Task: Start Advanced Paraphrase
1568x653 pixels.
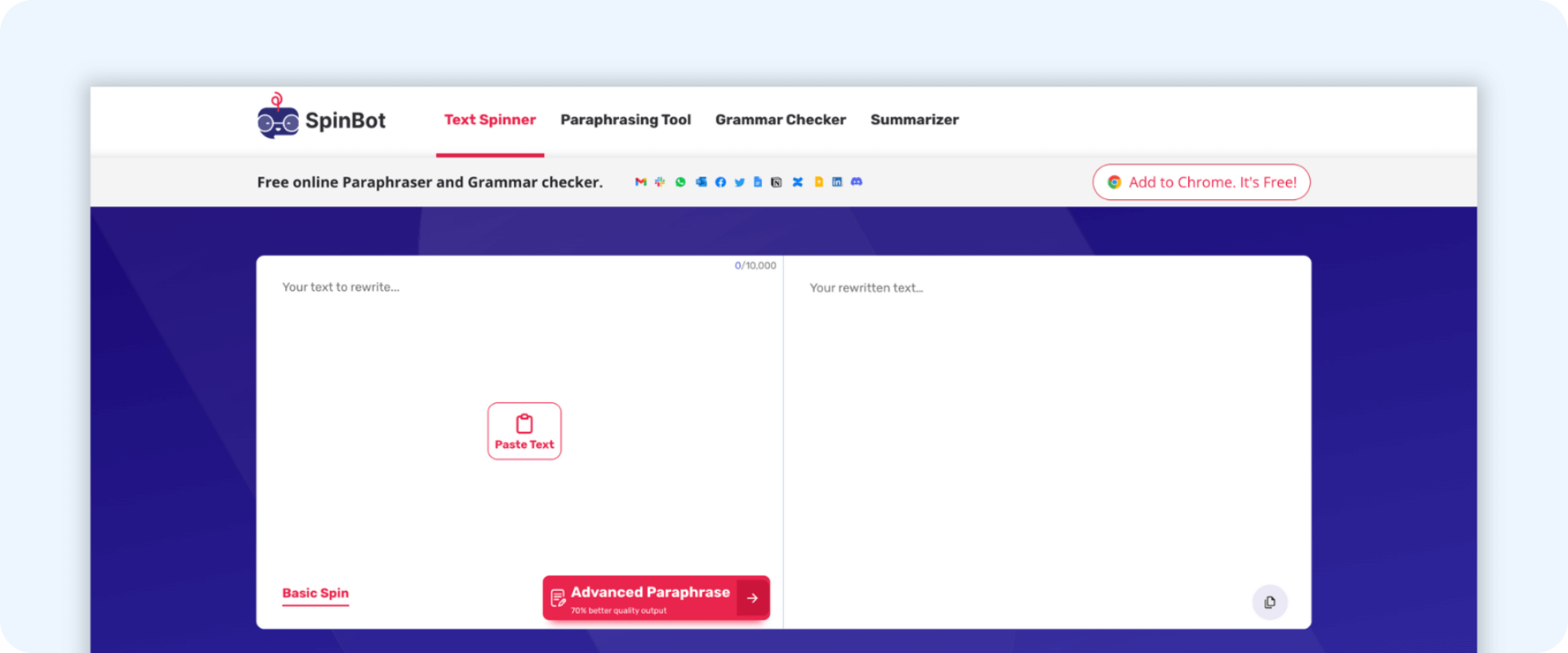Action: tap(657, 598)
